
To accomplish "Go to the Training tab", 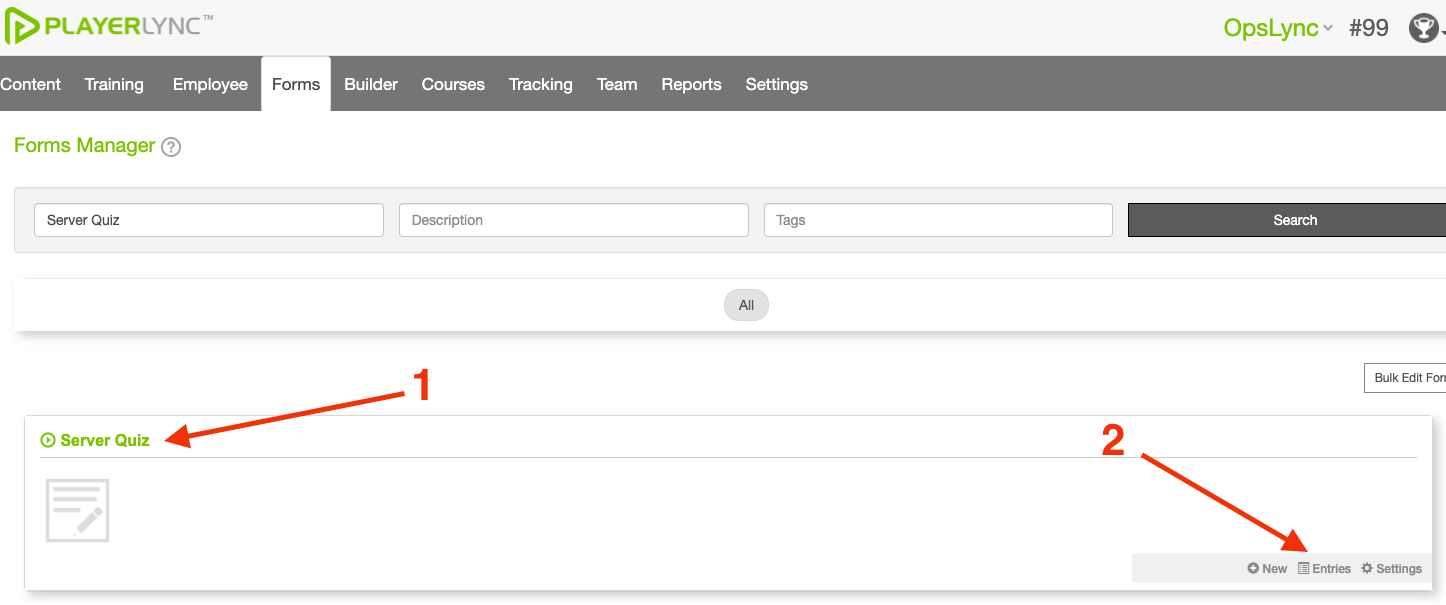I will 114,84.
